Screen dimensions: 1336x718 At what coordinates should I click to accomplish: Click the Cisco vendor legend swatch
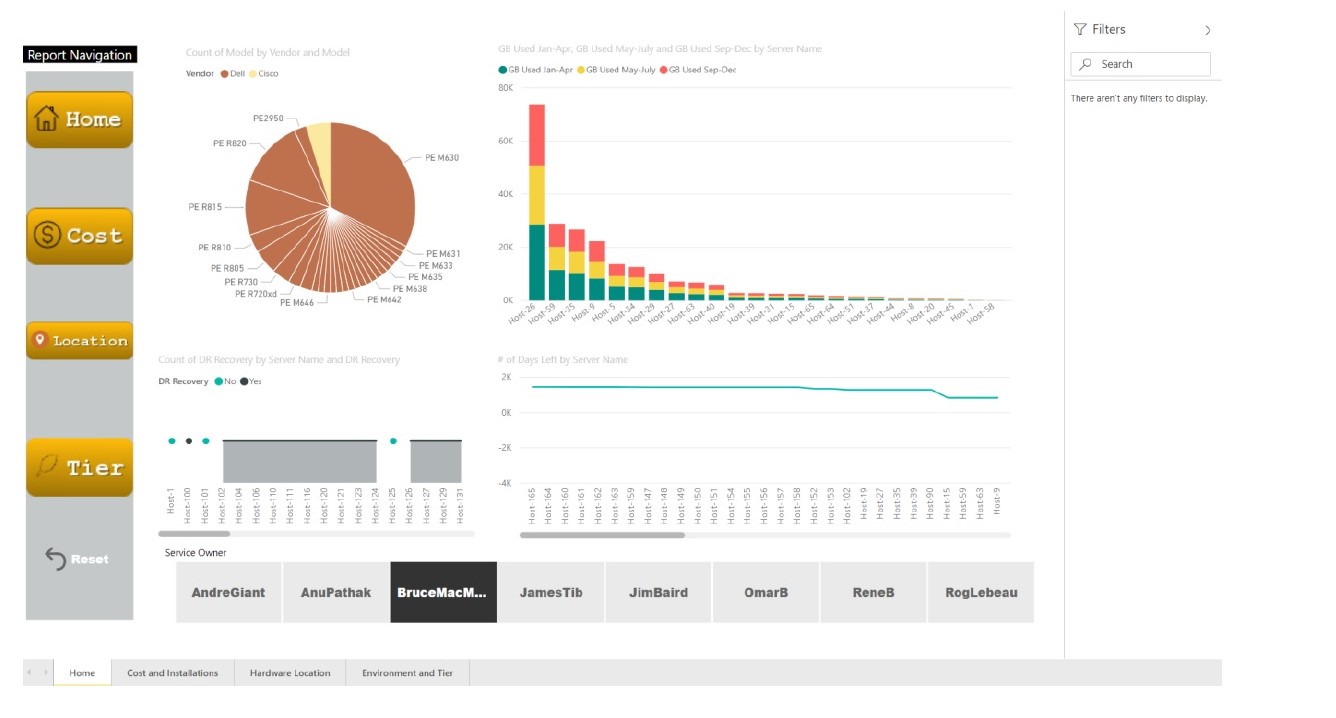pos(253,74)
